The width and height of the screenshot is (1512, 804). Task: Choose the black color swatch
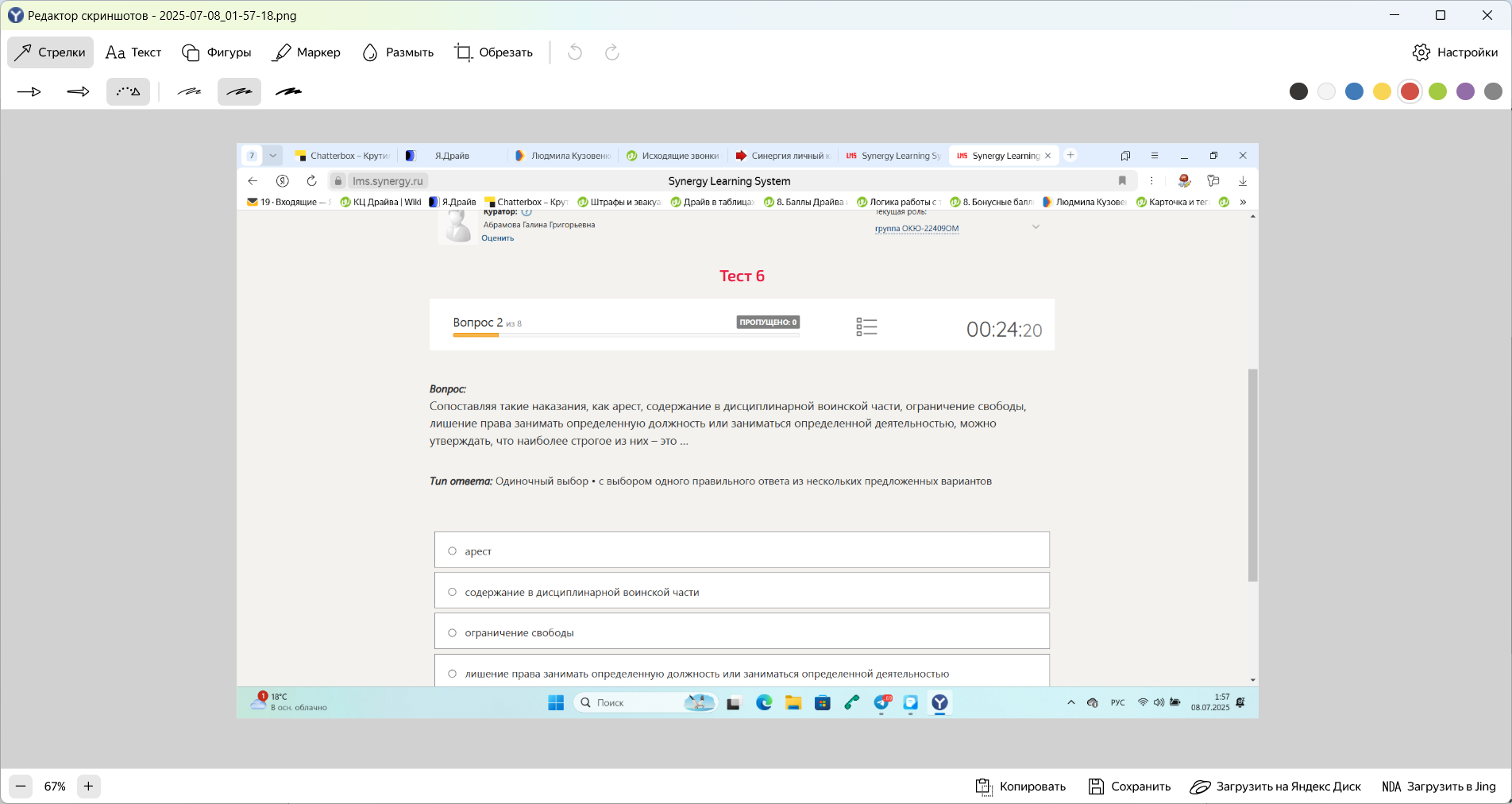[x=1298, y=91]
